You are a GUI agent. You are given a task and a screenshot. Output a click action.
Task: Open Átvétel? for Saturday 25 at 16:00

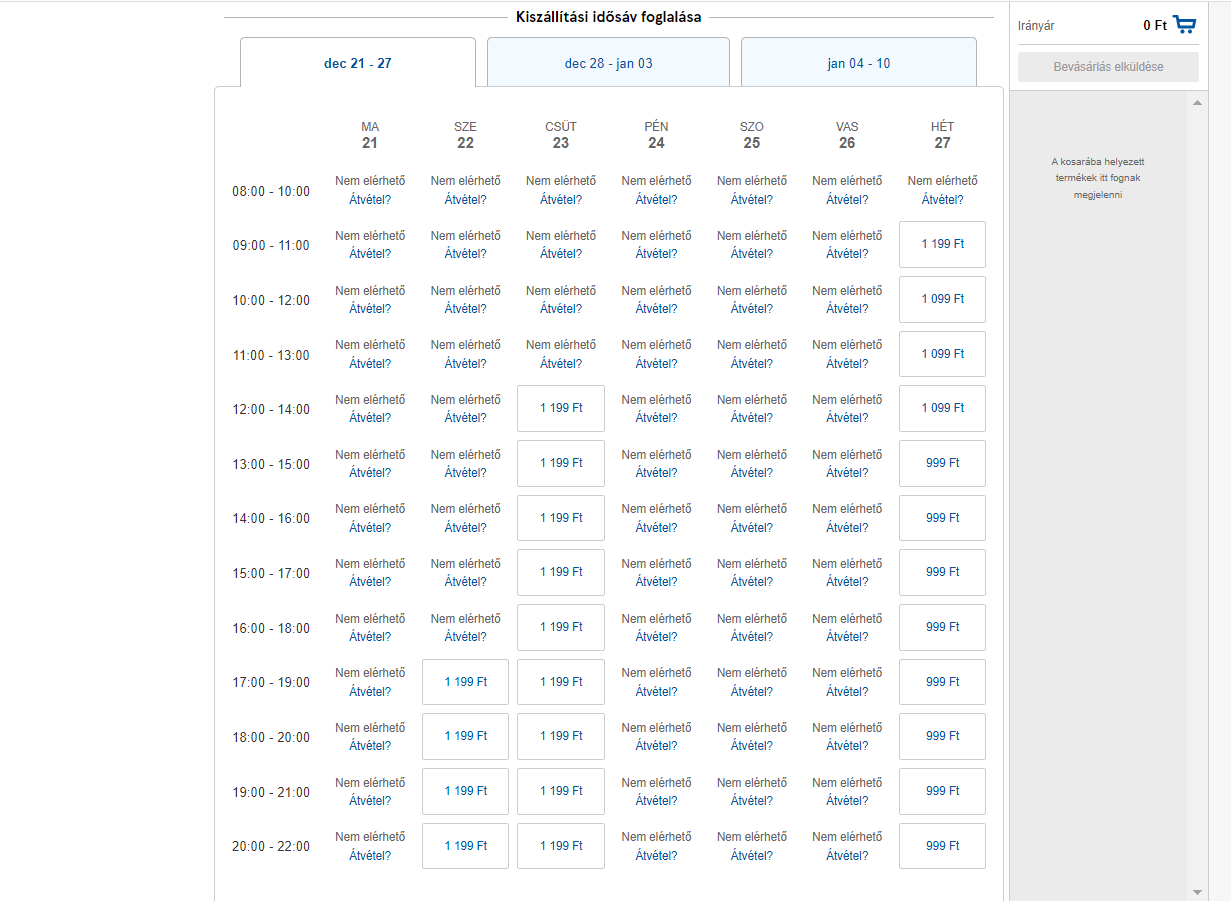point(751,637)
